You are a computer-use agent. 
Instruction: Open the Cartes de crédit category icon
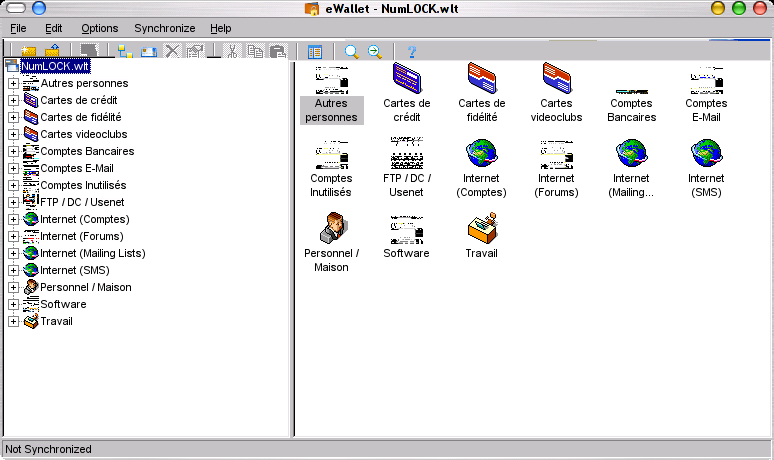click(406, 77)
